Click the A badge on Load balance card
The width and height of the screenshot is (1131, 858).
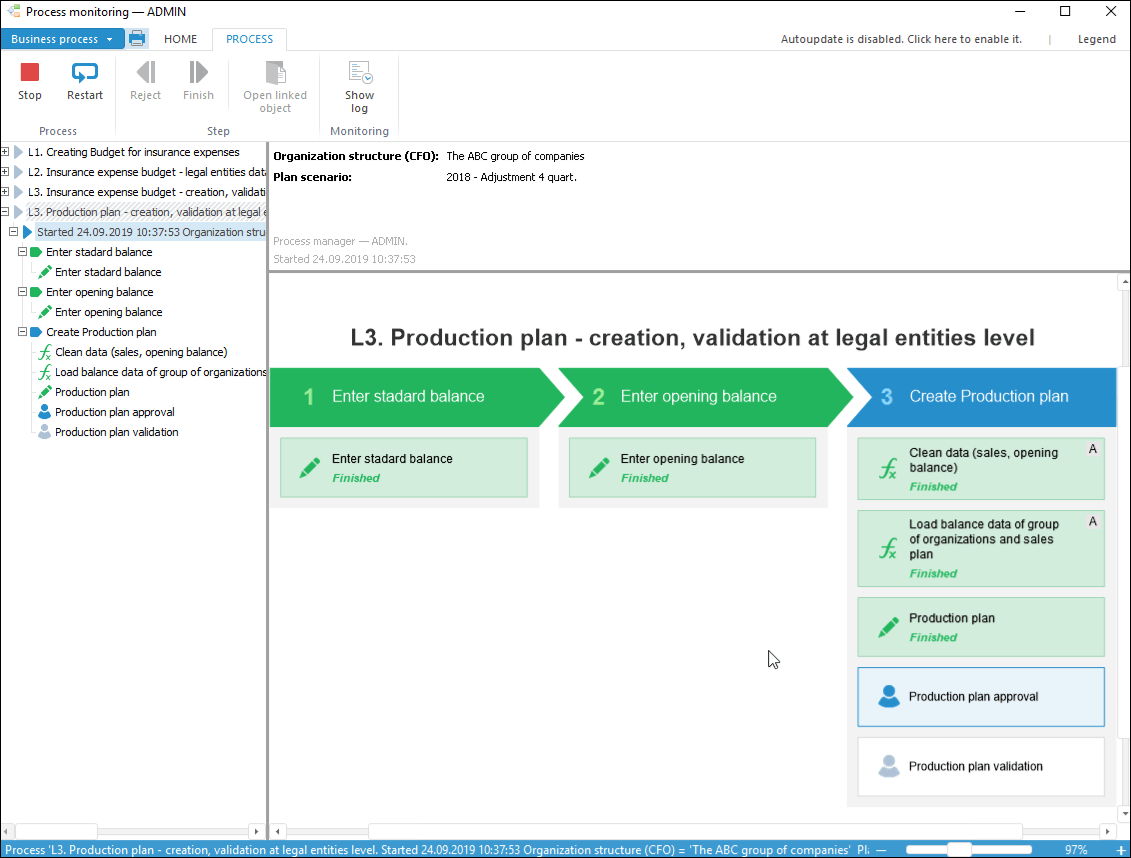click(x=1093, y=521)
